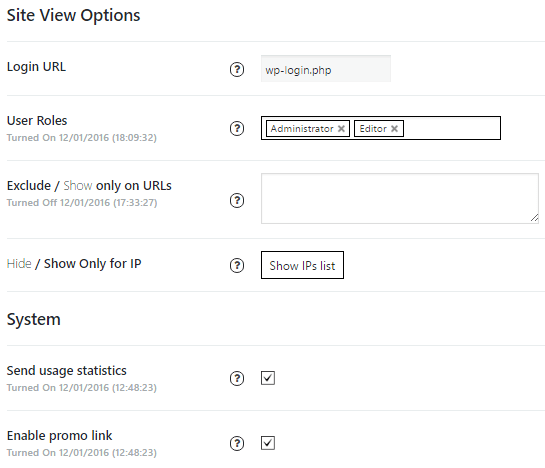Select the Administrator role tag
Viewport: 545px width, 468px height.
tap(302, 129)
